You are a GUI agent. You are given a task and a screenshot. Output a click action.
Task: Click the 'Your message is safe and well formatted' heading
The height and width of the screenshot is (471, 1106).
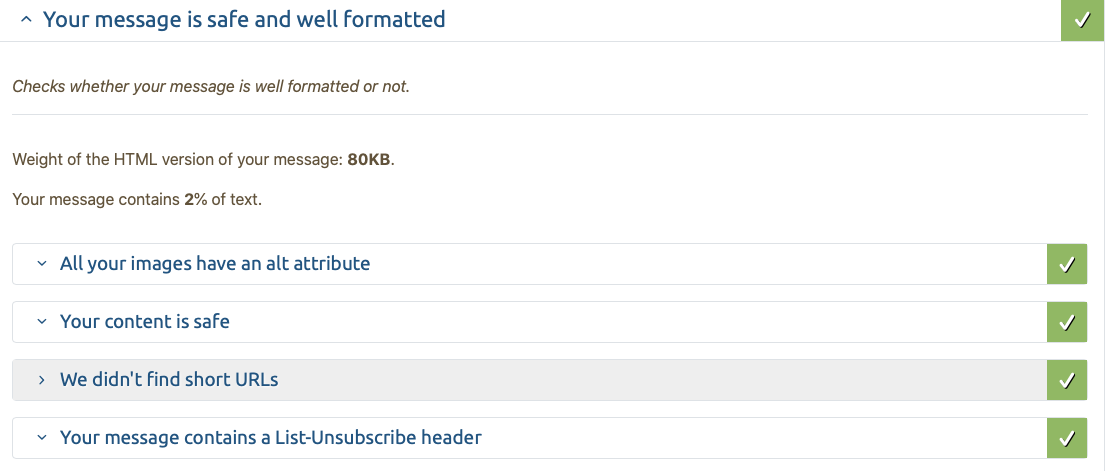pyautogui.click(x=244, y=20)
